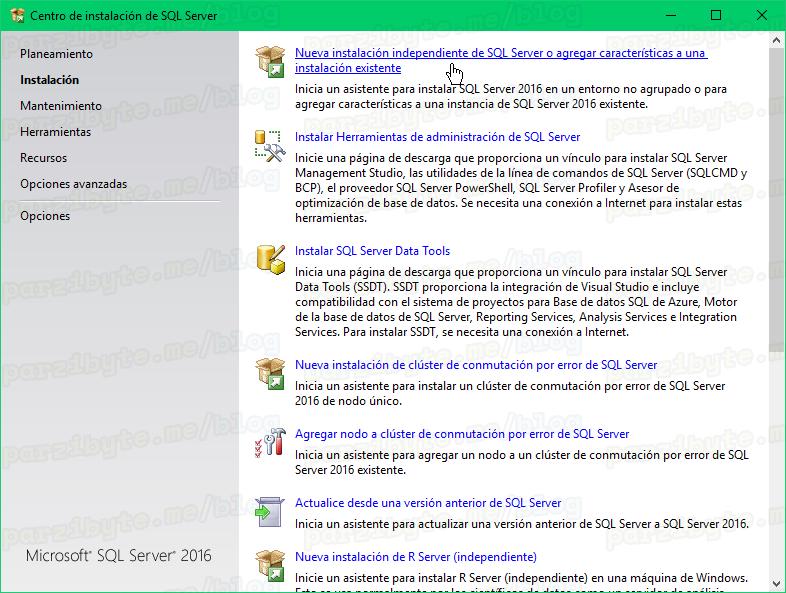Image resolution: width=786 pixels, height=593 pixels.
Task: Click the scrollbar down arrow
Action: point(776,584)
